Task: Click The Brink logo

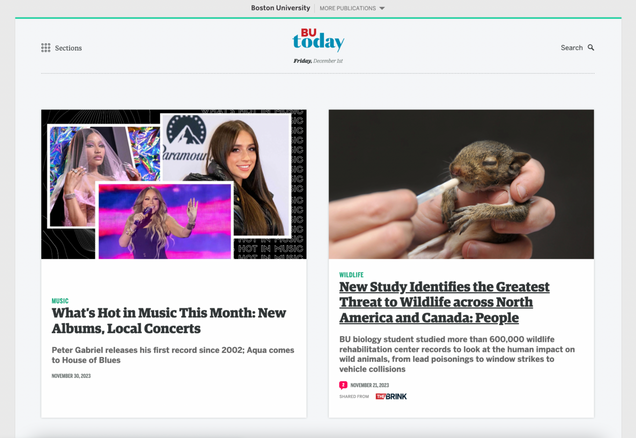Action: tap(391, 396)
